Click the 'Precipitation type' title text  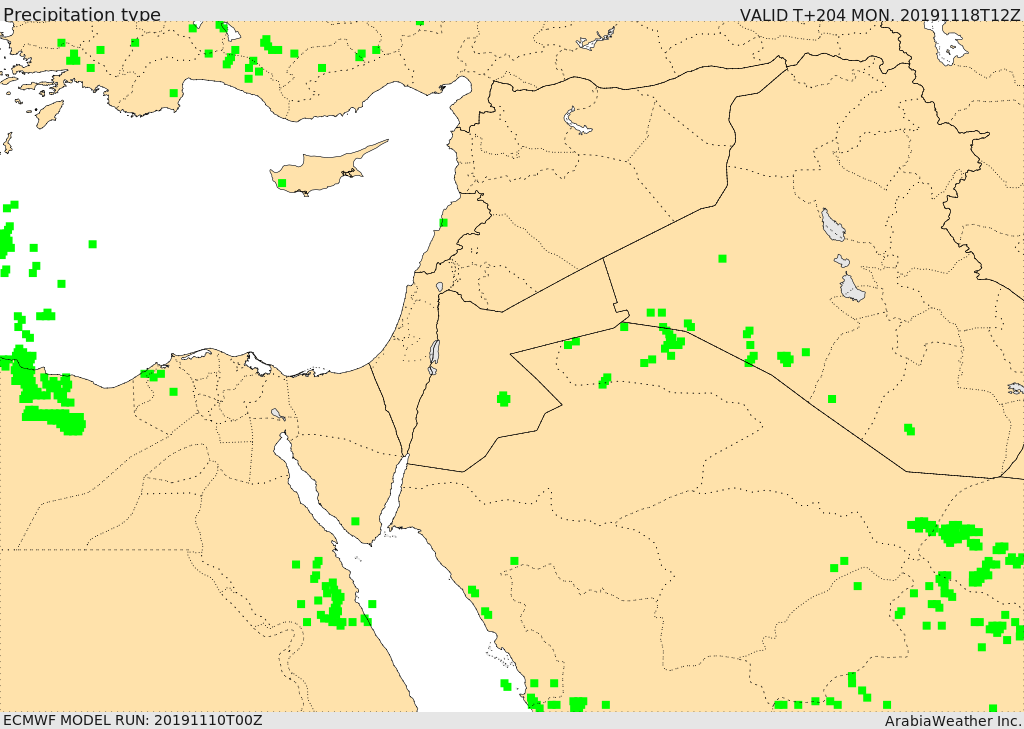[x=82, y=14]
